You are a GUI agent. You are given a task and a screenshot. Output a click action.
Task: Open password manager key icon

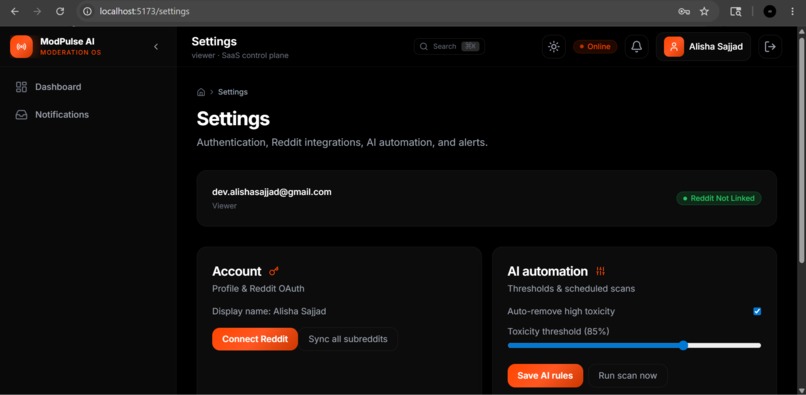click(x=684, y=11)
